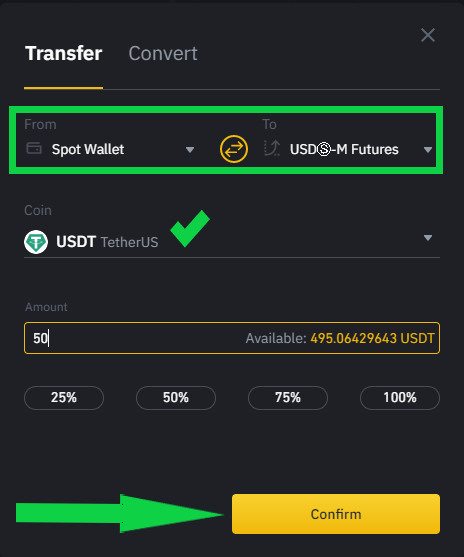Open the Coin selection dropdown arrow

click(428, 238)
